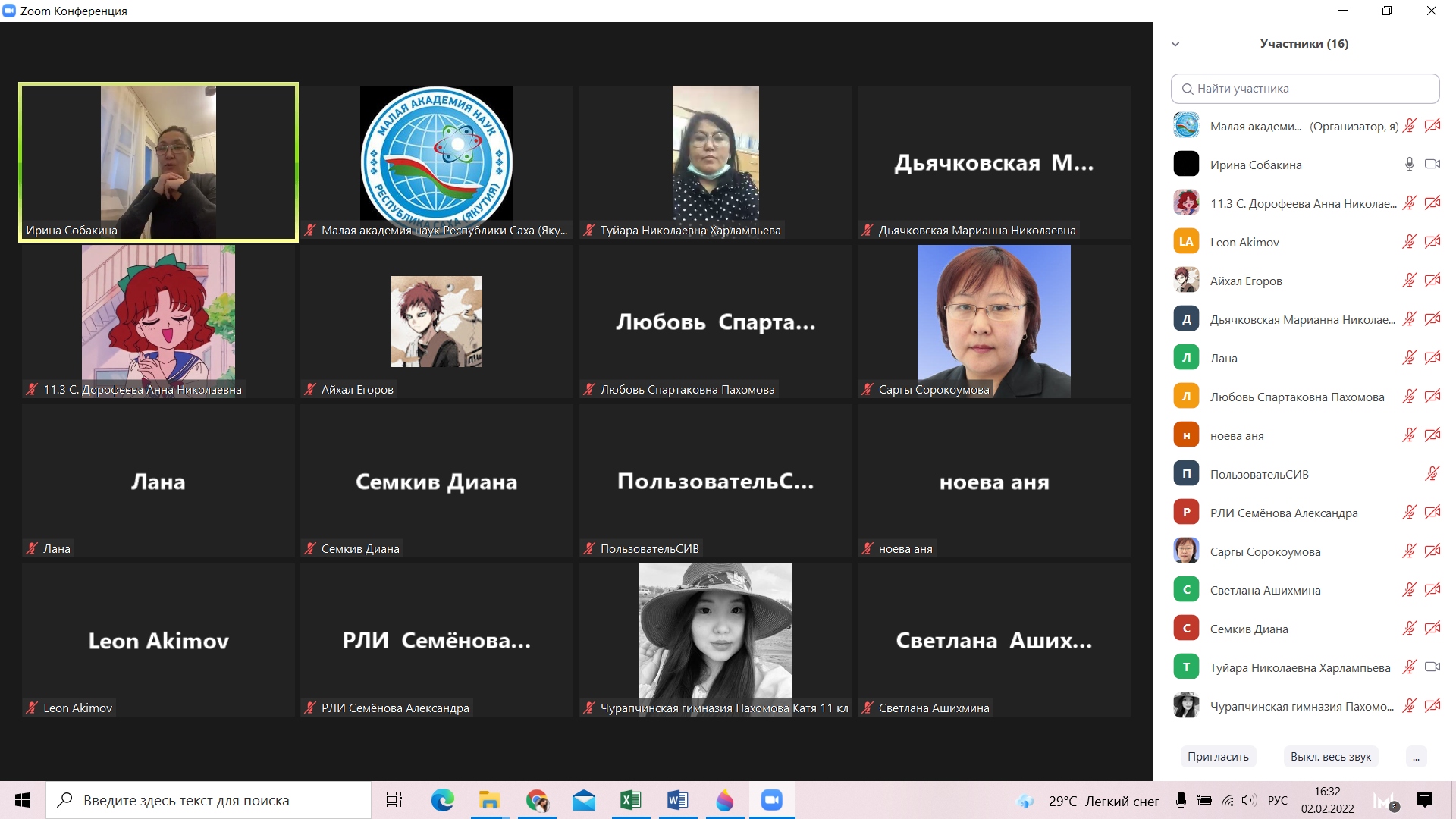Screen dimensions: 1456x819
Task: Toggle Лана's muted microphone in the list
Action: pyautogui.click(x=1409, y=358)
